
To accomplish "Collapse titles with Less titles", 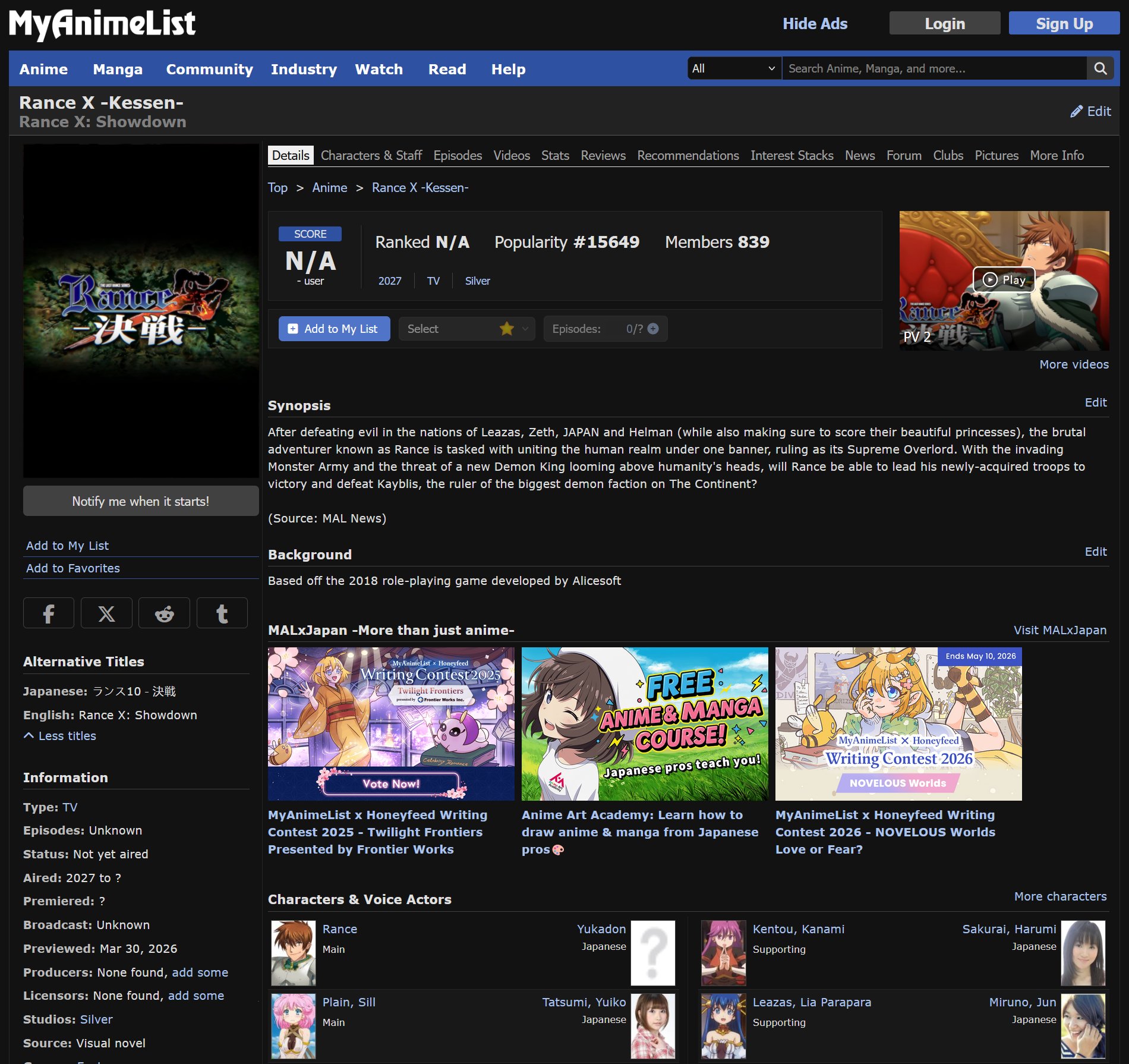I will 59,736.
